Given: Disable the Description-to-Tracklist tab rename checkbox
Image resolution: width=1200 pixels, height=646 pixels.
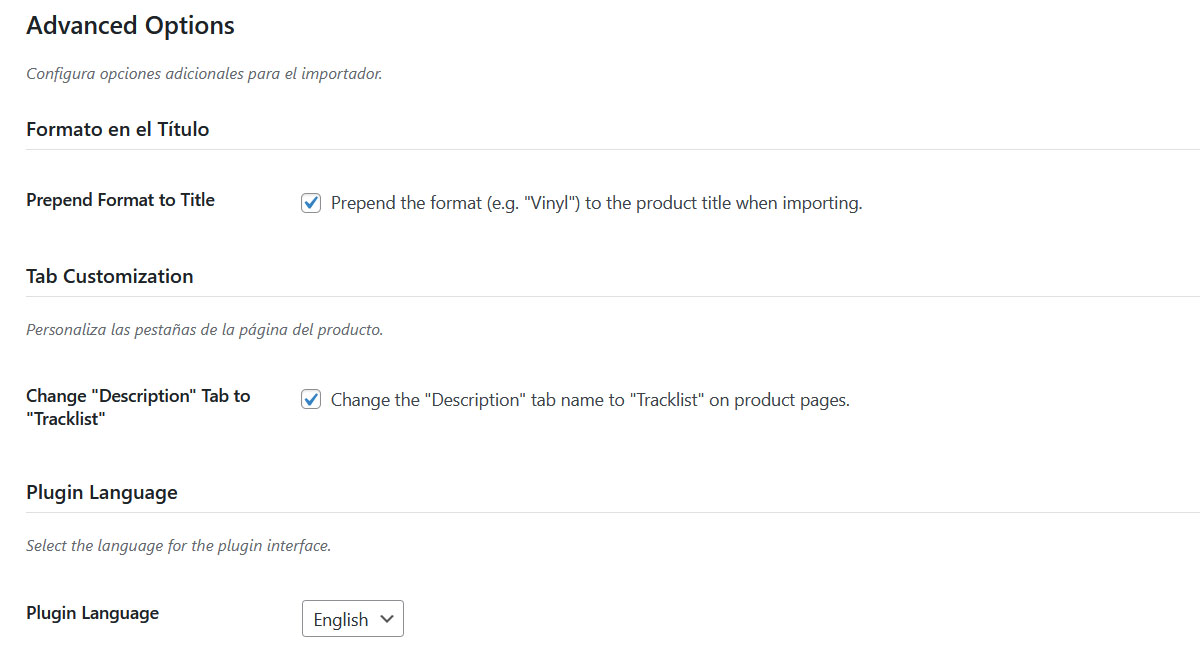Looking at the screenshot, I should point(311,400).
